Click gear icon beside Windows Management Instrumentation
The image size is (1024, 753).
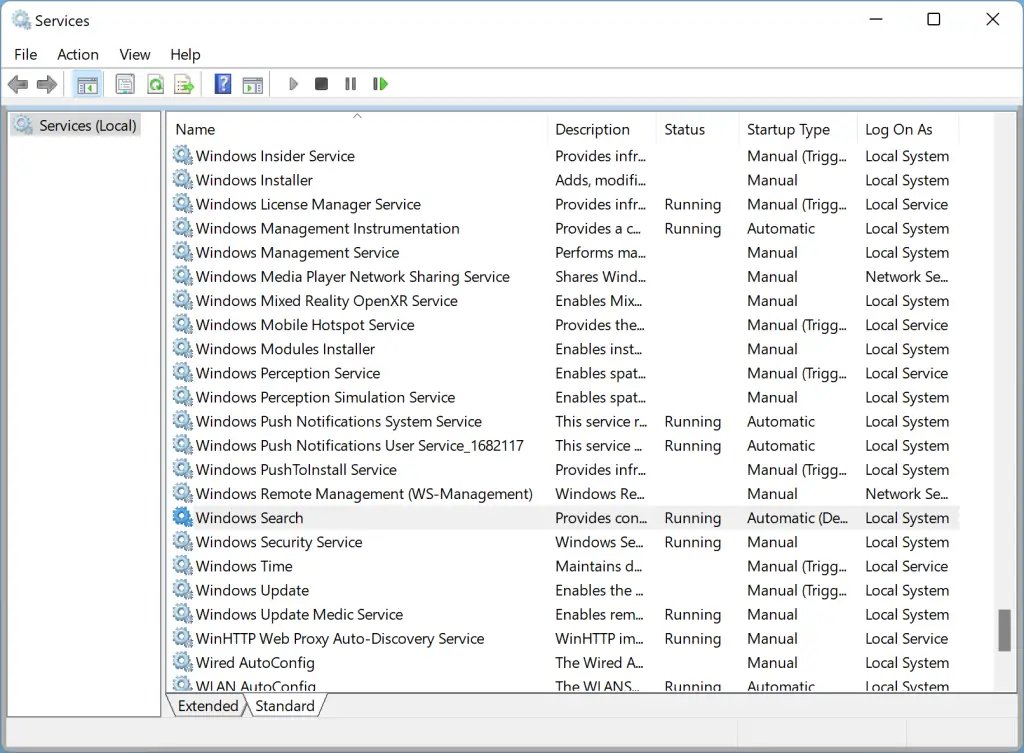tap(183, 228)
